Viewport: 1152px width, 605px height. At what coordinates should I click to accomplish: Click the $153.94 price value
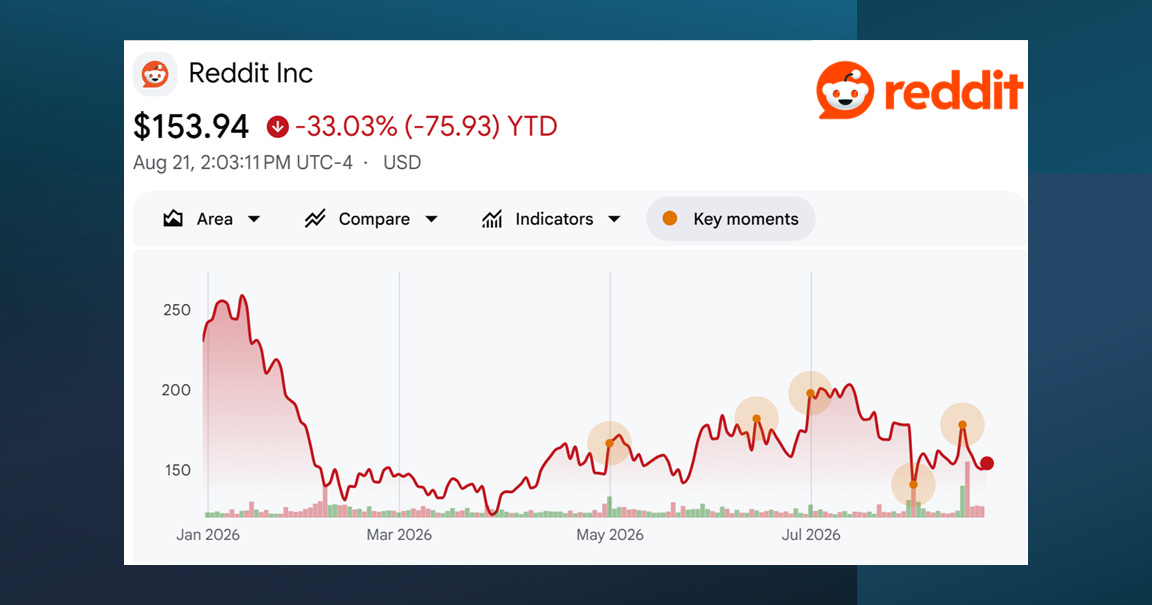(x=191, y=126)
